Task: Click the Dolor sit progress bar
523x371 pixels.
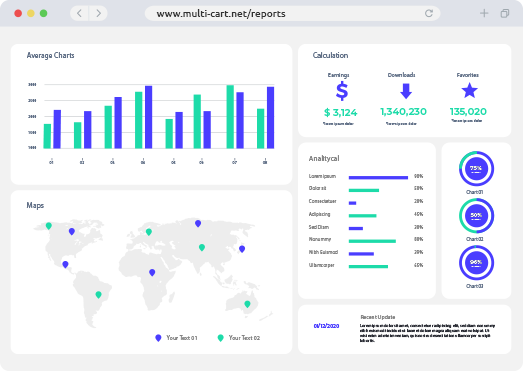Action: tap(364, 190)
